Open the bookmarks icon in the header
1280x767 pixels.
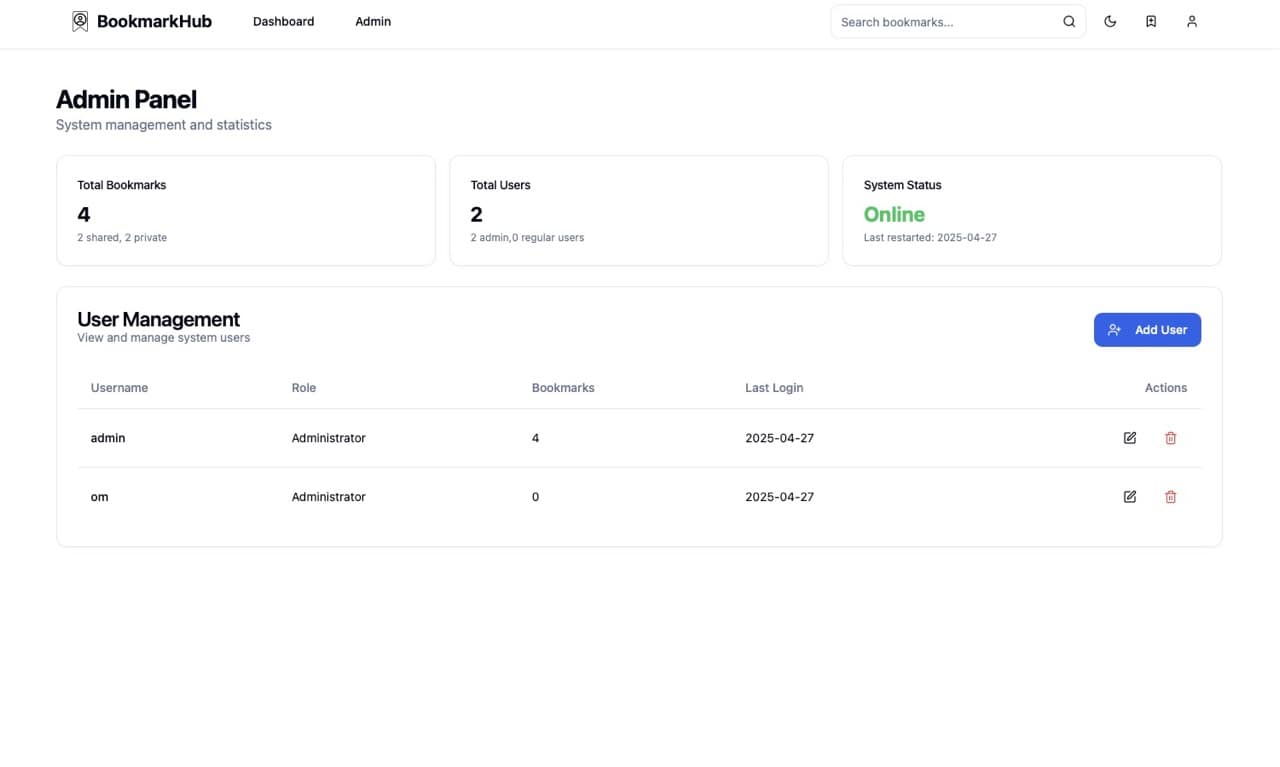[x=1151, y=22]
